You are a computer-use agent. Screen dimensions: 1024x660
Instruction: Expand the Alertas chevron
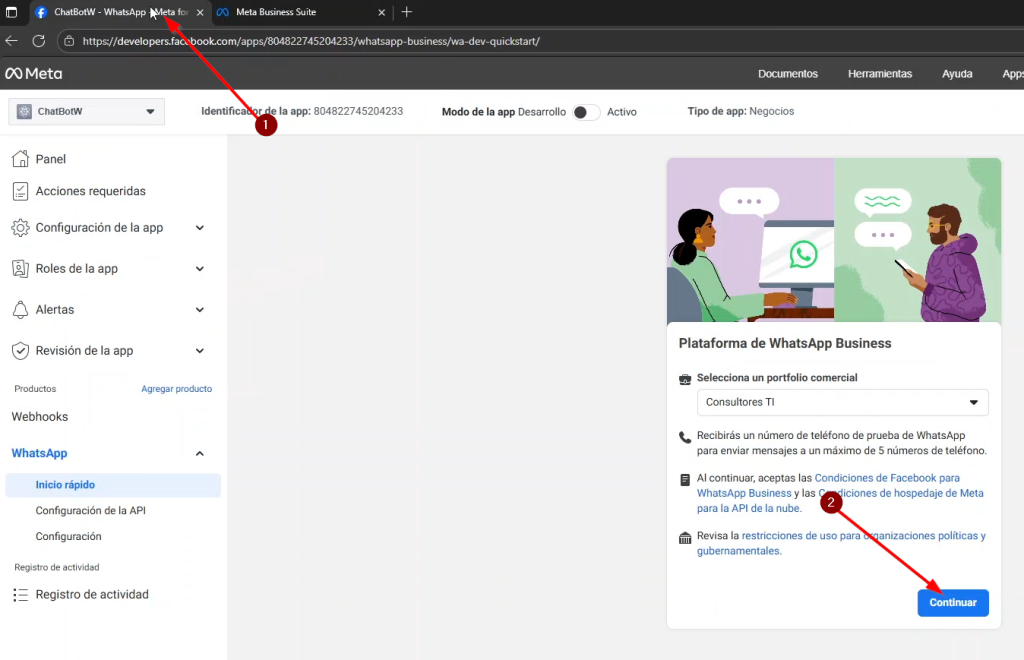pyautogui.click(x=200, y=309)
